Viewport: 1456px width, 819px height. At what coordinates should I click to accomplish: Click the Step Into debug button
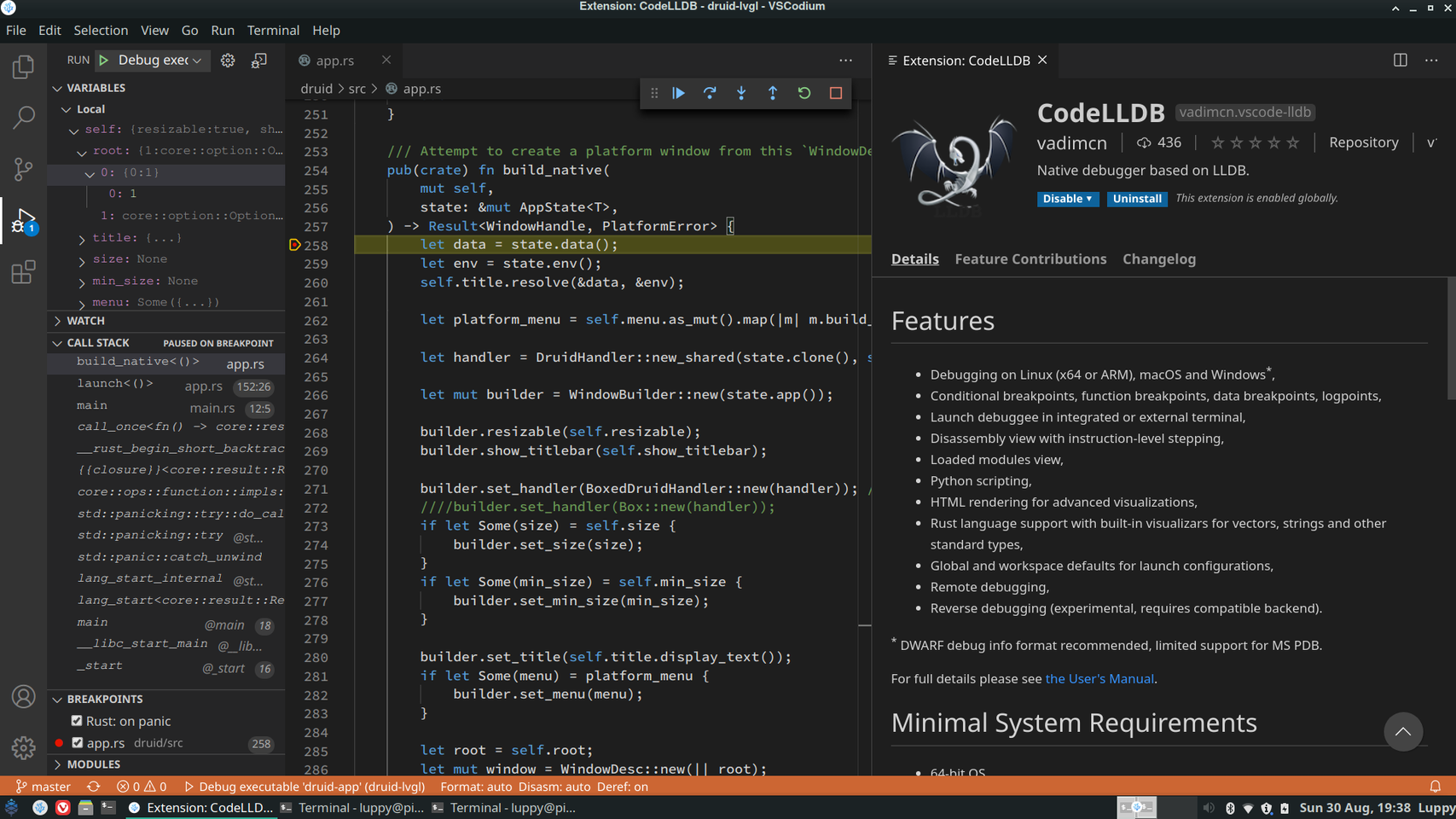click(x=741, y=93)
